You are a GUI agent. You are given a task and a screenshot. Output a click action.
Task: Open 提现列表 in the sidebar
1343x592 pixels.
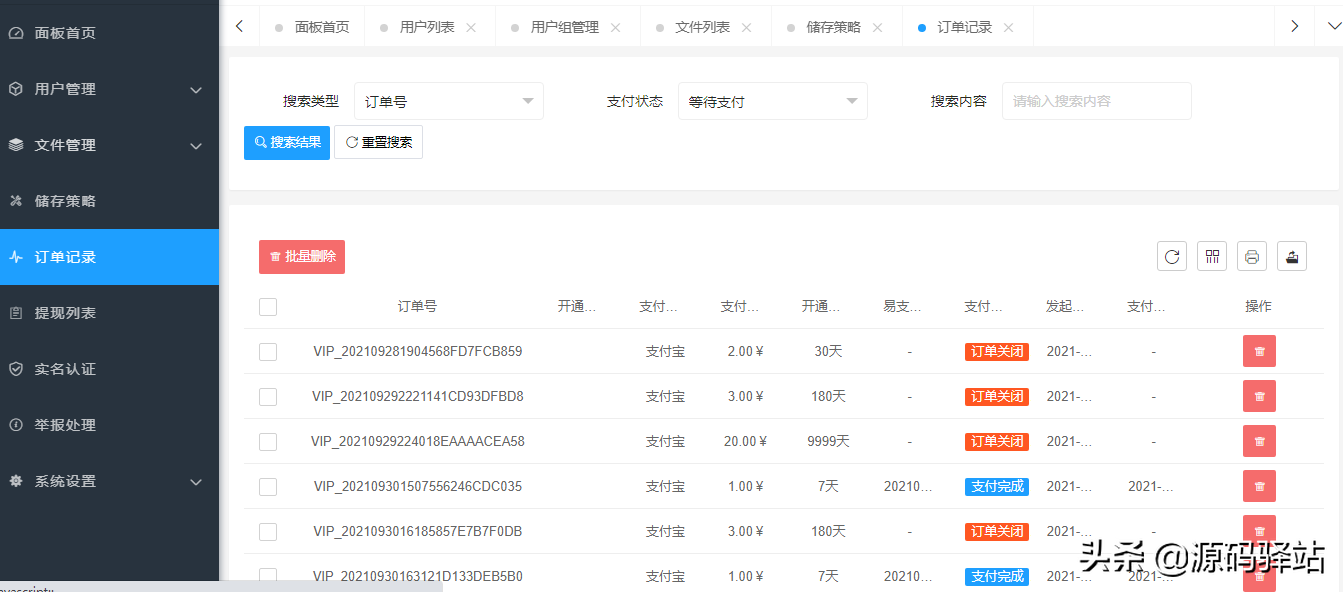click(66, 313)
